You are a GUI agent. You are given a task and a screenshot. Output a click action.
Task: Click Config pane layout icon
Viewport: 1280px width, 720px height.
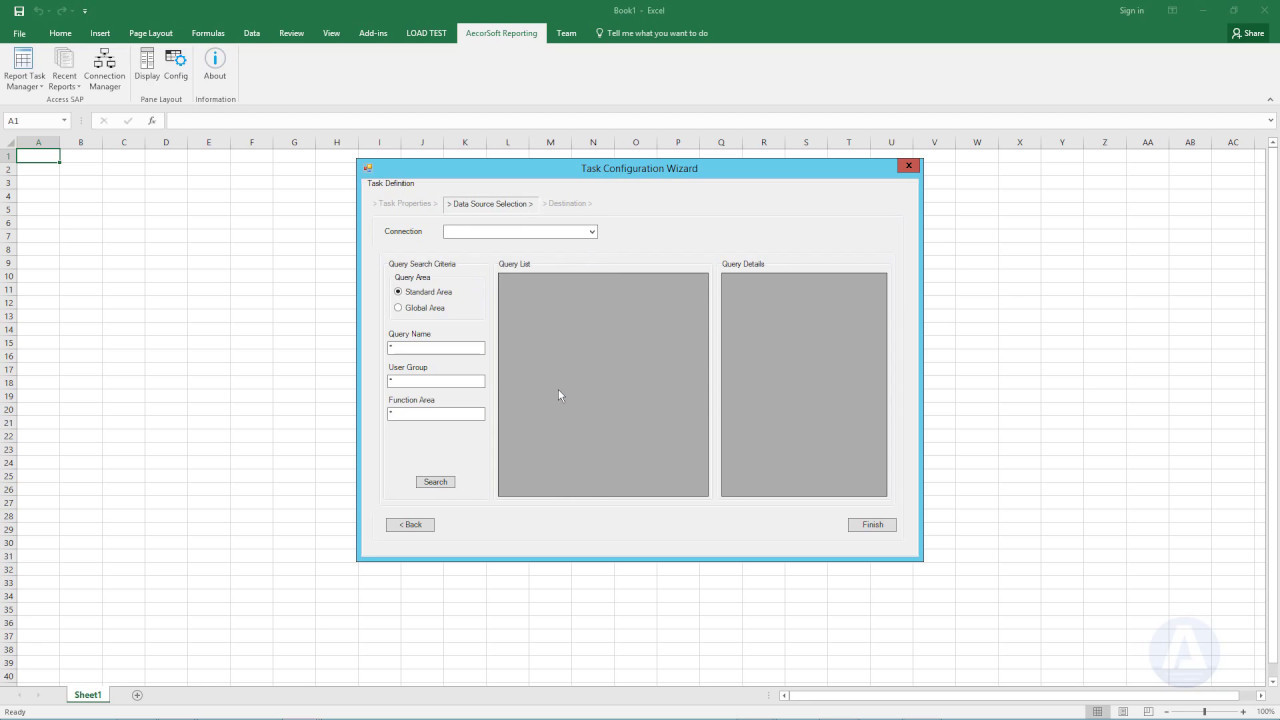[176, 64]
